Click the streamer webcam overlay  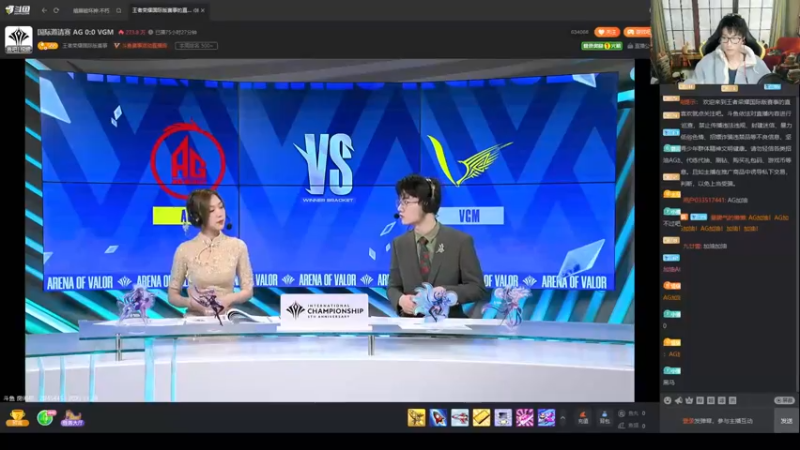[725, 42]
